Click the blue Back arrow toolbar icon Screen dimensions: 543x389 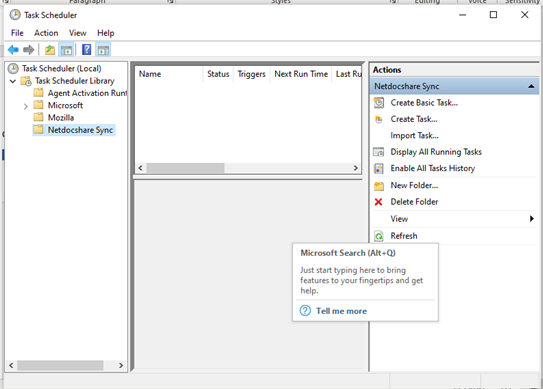[x=13, y=50]
